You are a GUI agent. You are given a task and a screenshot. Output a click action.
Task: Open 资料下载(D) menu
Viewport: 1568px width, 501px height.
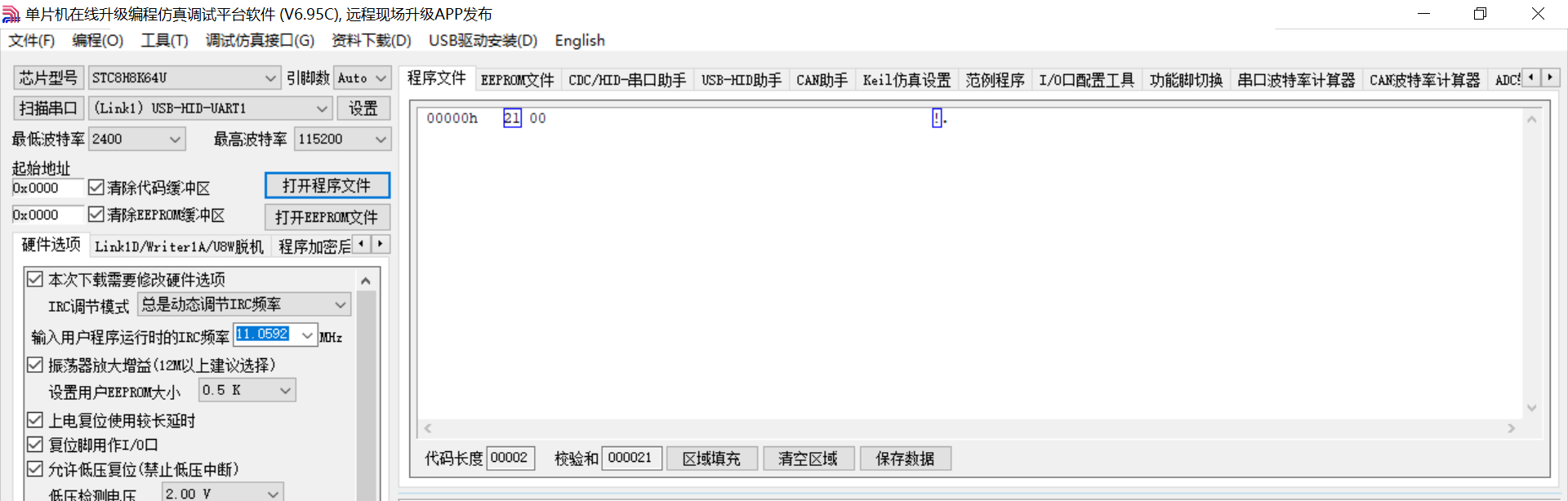pyautogui.click(x=372, y=41)
